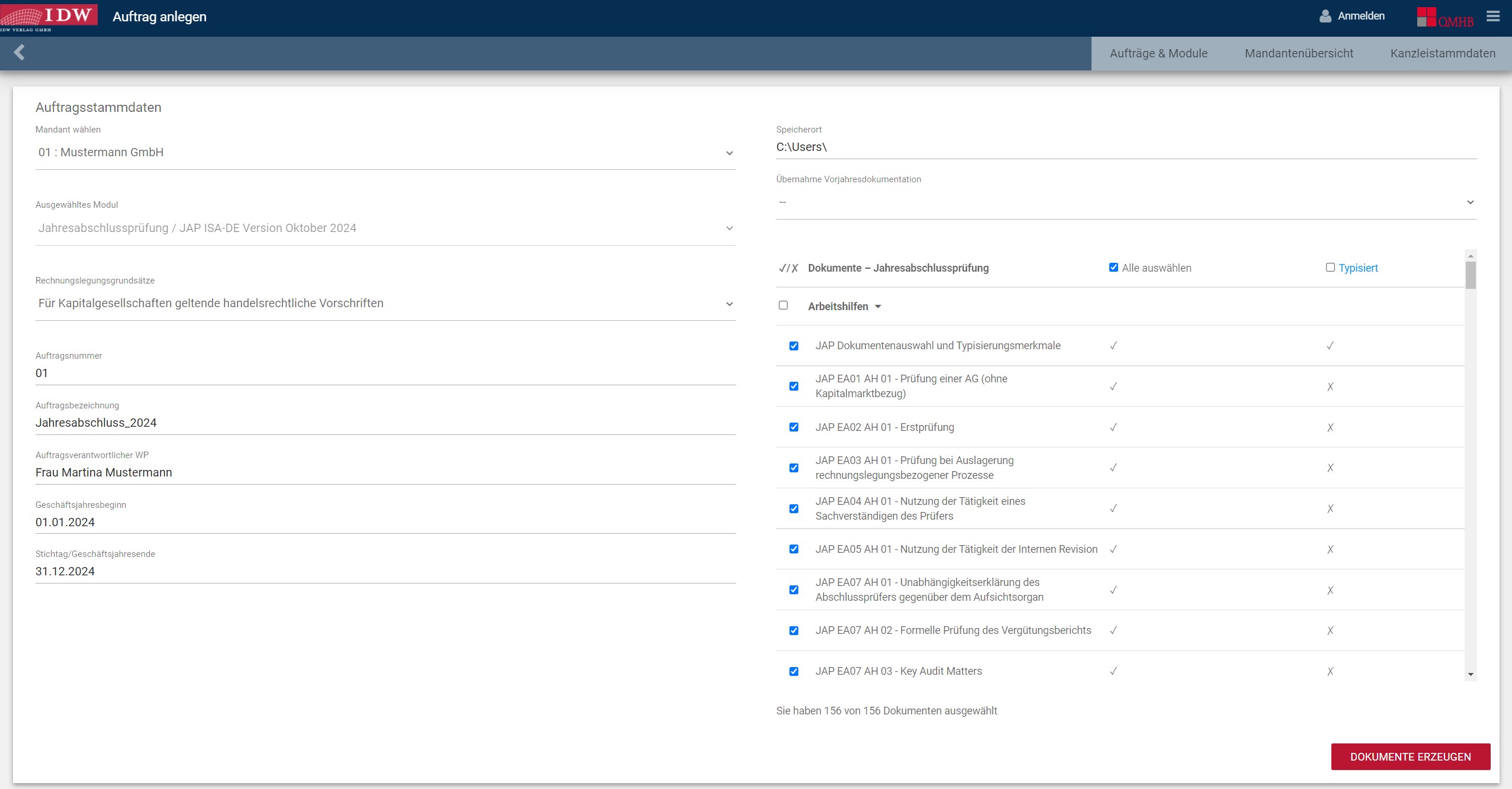The height and width of the screenshot is (789, 1512).
Task: Click the Typisiert link
Action: 1358,268
